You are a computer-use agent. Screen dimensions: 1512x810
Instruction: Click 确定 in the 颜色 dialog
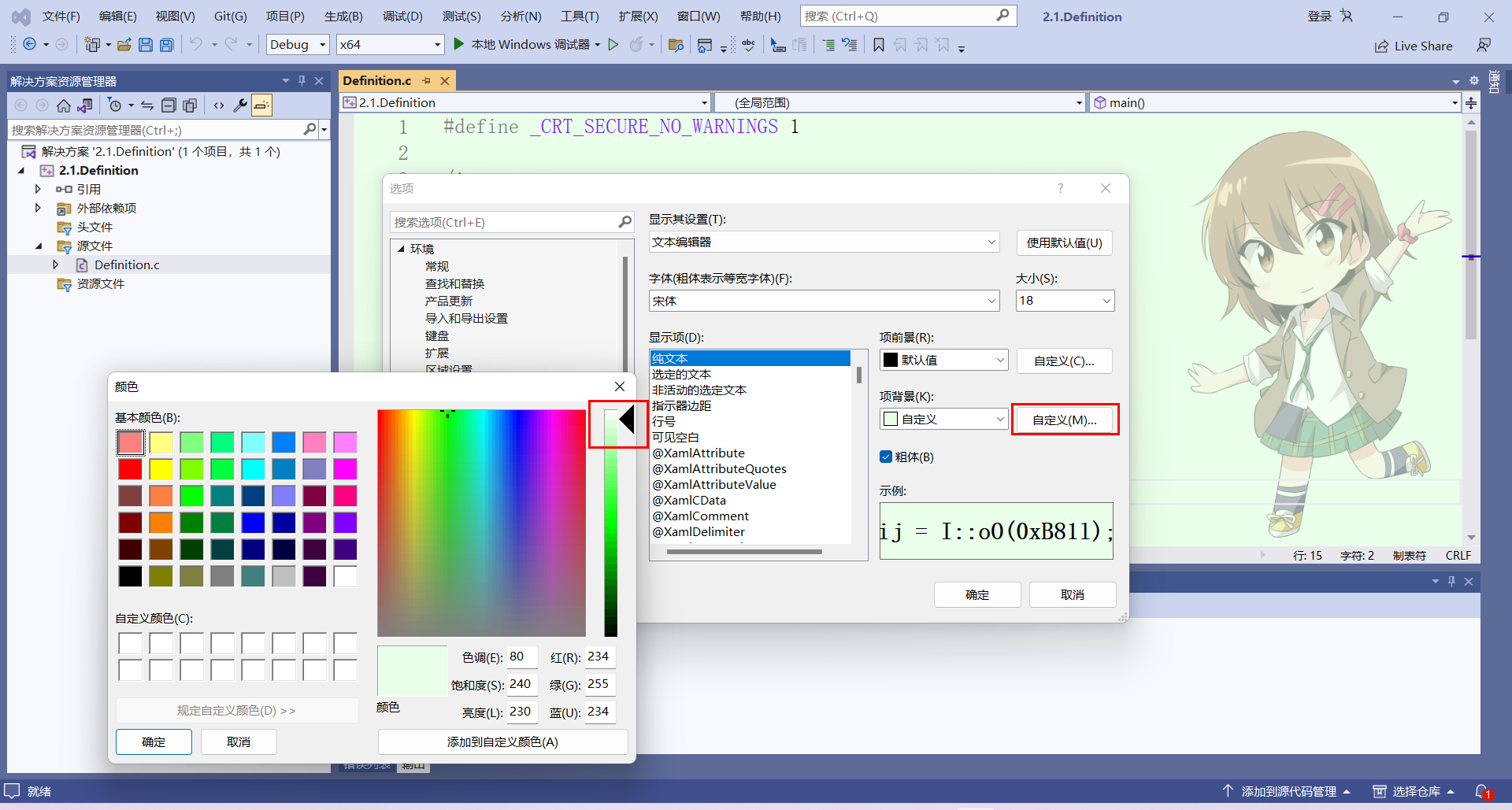click(154, 742)
